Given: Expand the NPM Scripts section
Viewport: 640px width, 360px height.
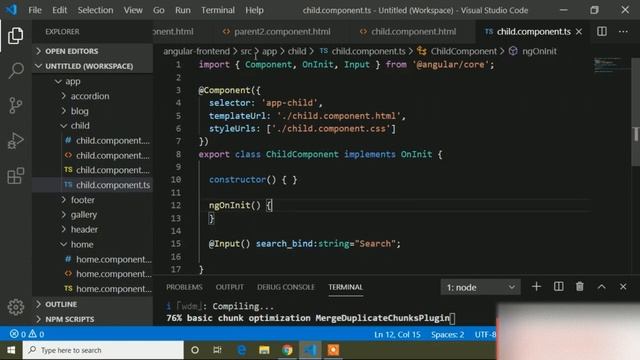Looking at the screenshot, I should [x=92, y=319].
